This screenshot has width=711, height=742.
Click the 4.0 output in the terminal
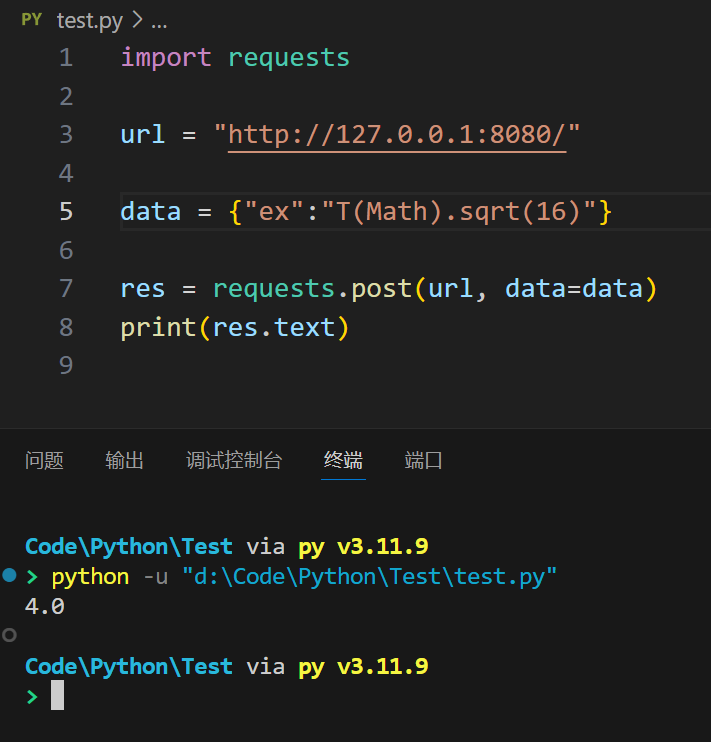(x=44, y=606)
